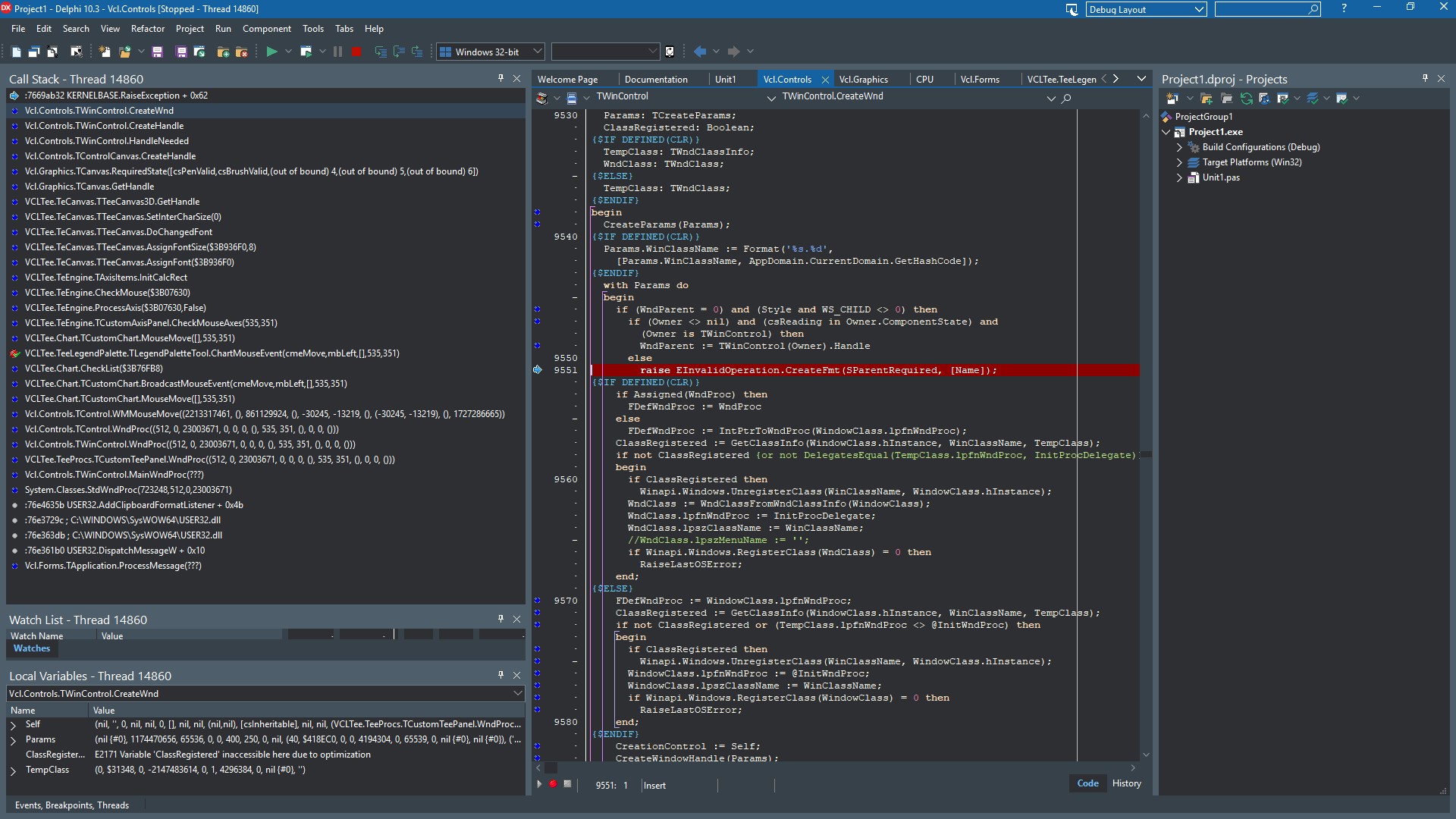This screenshot has height=819, width=1456.
Task: Open the File menu
Action: coord(18,29)
